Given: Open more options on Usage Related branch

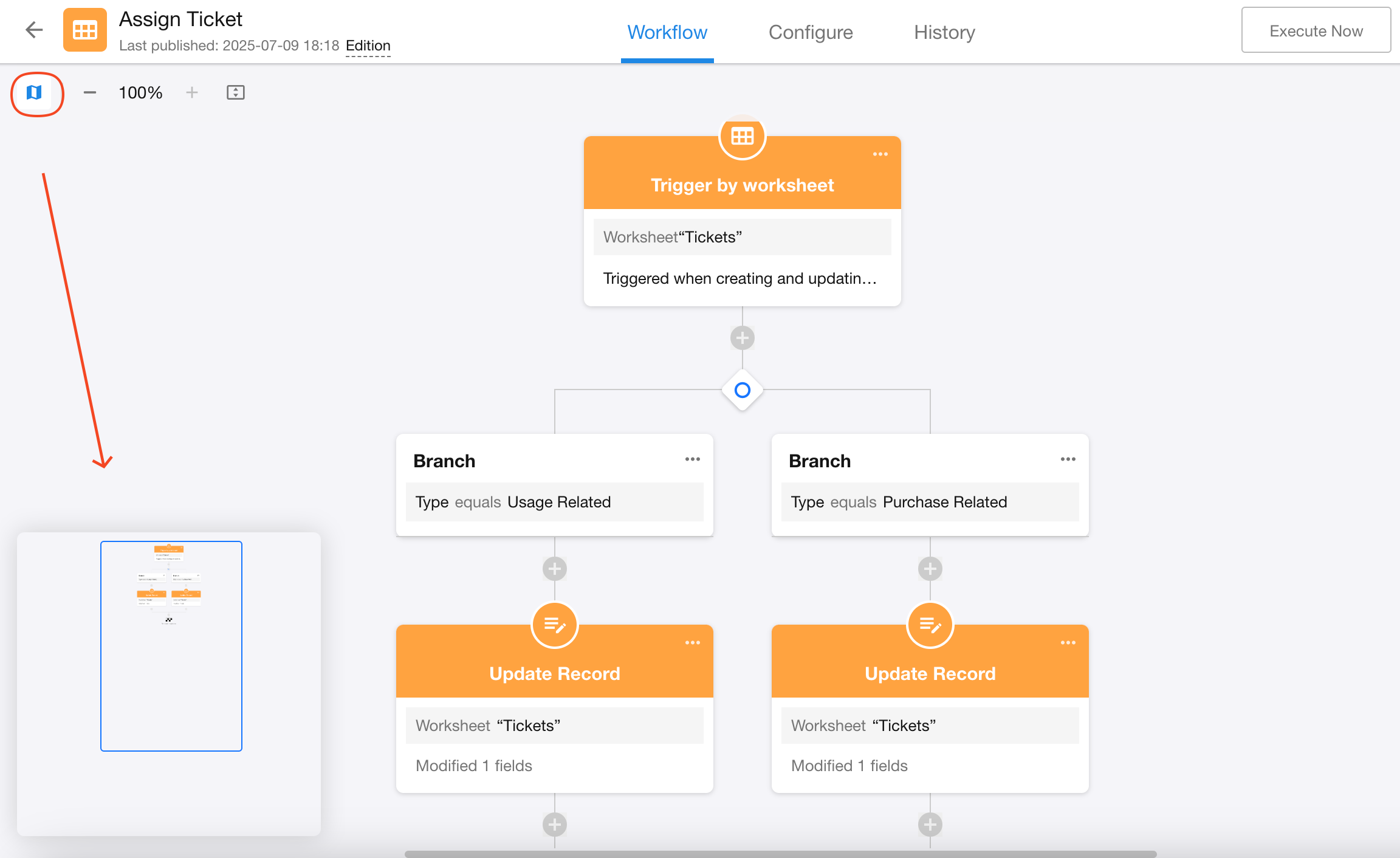Looking at the screenshot, I should (692, 459).
